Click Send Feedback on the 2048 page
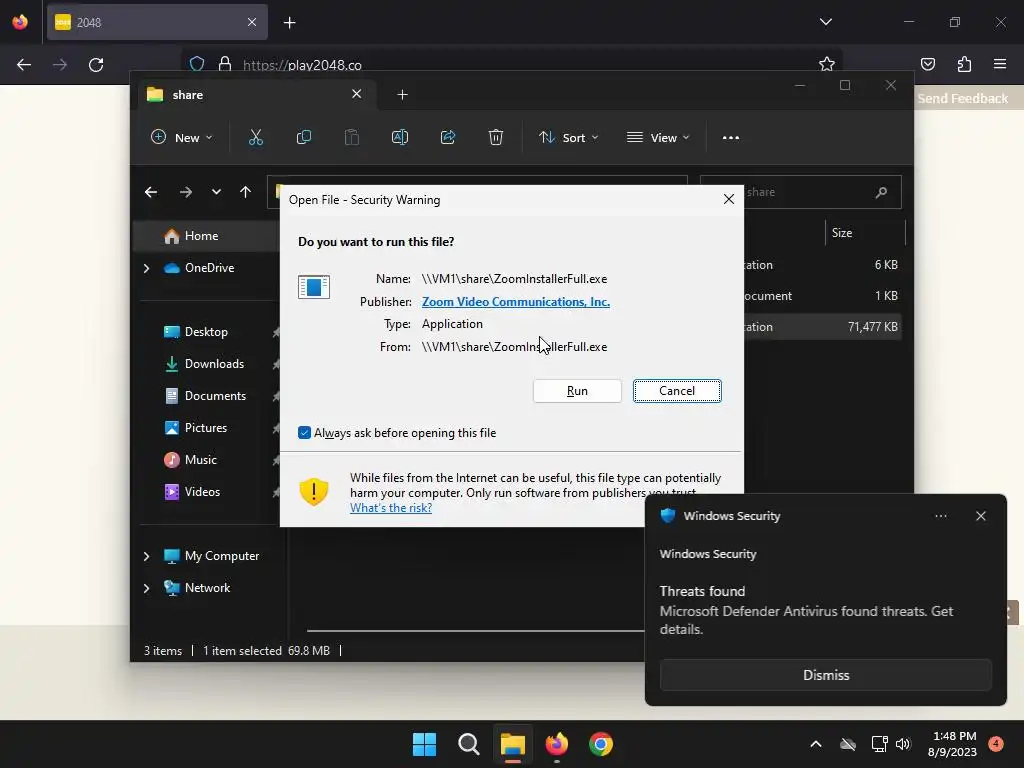The height and width of the screenshot is (768, 1024). coord(963,99)
